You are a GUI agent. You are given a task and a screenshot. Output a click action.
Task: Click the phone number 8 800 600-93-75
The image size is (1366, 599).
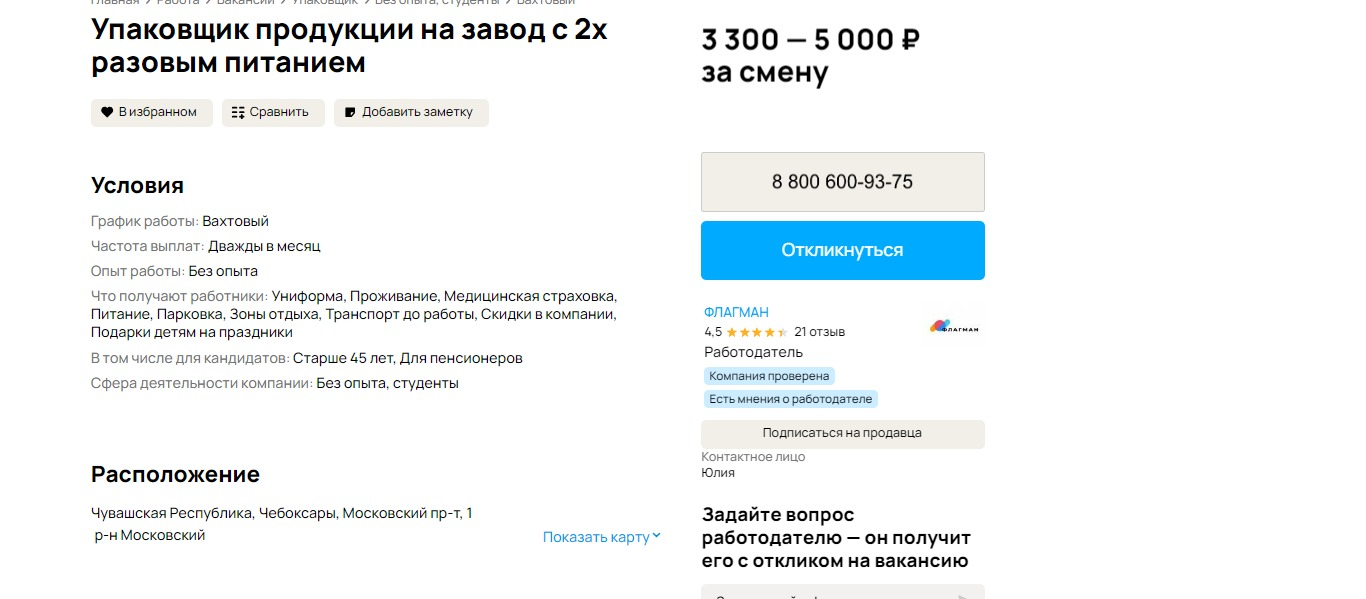coord(843,182)
